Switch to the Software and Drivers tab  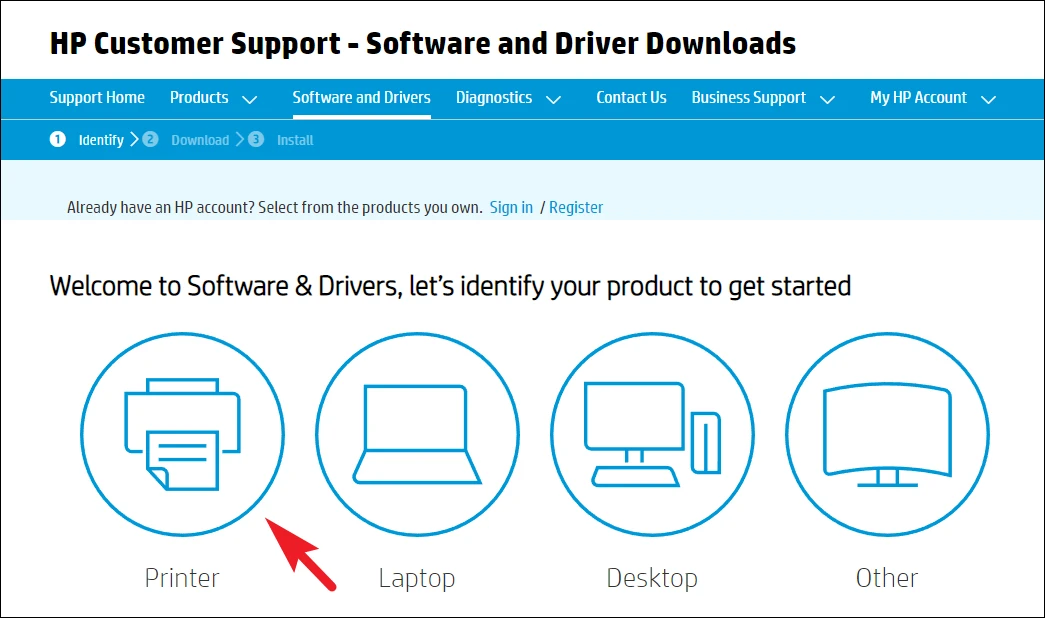[361, 98]
